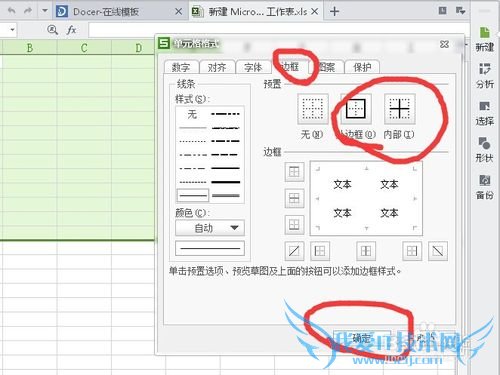
Task: Add a new tab with plus icon
Action: click(334, 12)
